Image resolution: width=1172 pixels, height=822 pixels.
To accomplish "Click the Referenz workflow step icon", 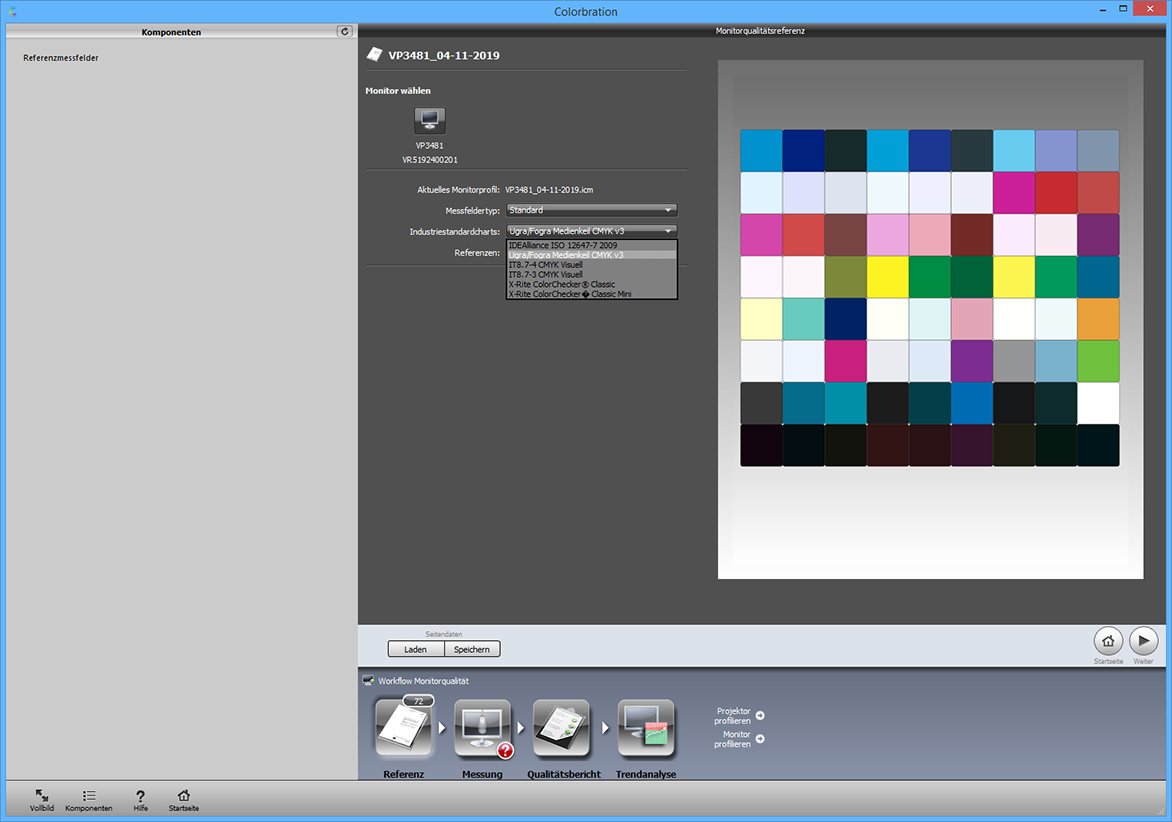I will click(404, 730).
